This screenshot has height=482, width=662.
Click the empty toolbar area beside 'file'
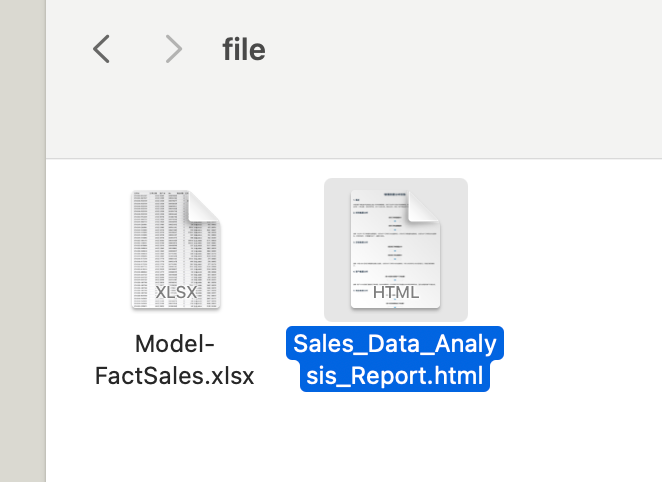click(x=464, y=49)
